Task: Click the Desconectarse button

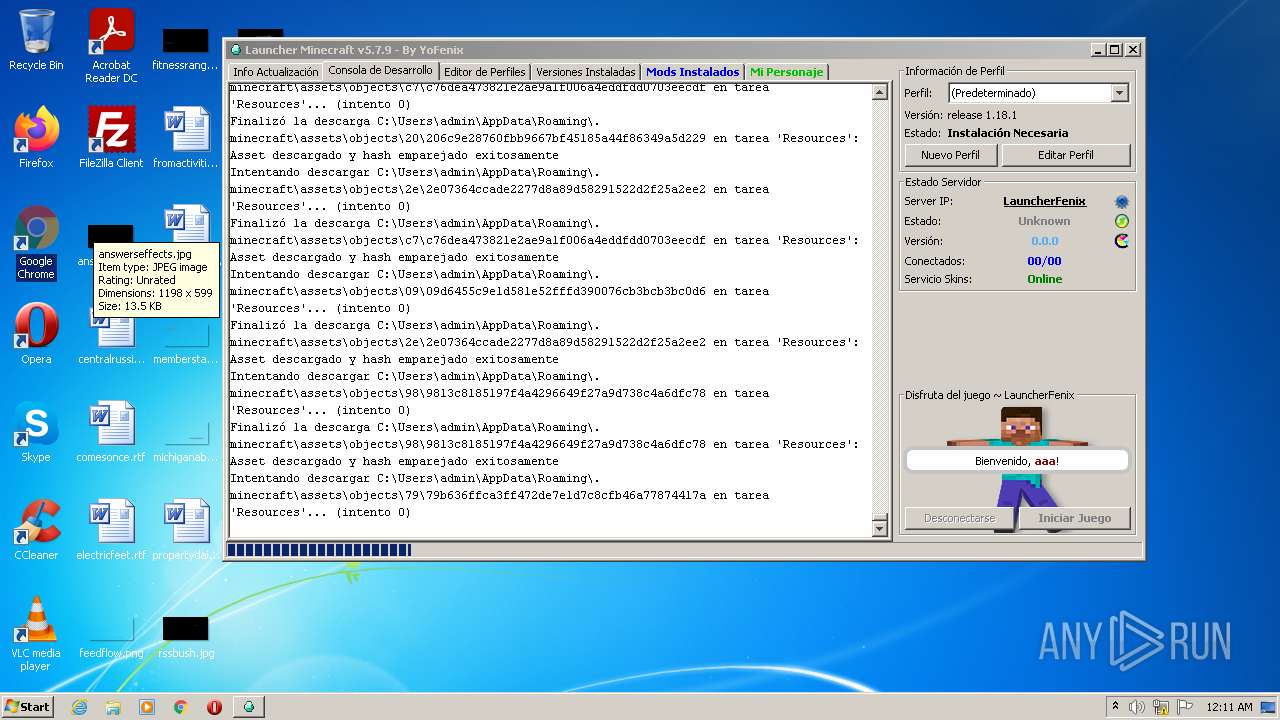Action: (960, 518)
